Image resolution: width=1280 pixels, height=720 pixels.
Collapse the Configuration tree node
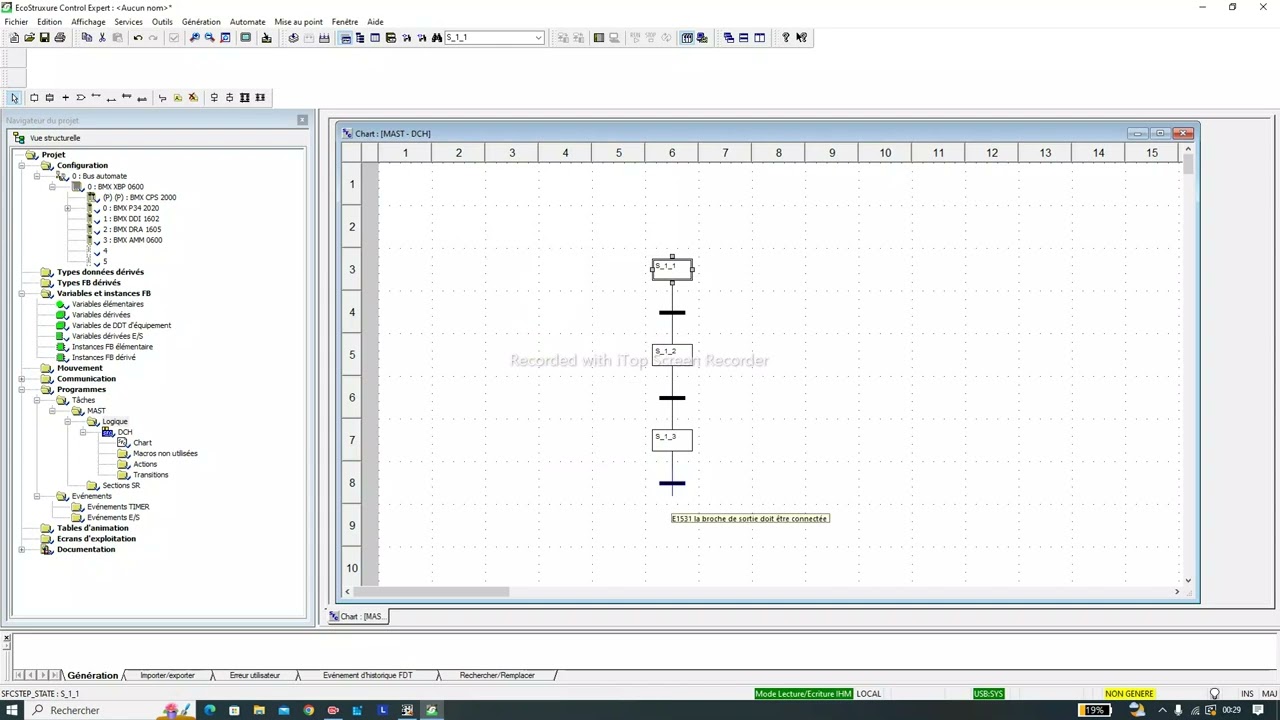[22, 166]
